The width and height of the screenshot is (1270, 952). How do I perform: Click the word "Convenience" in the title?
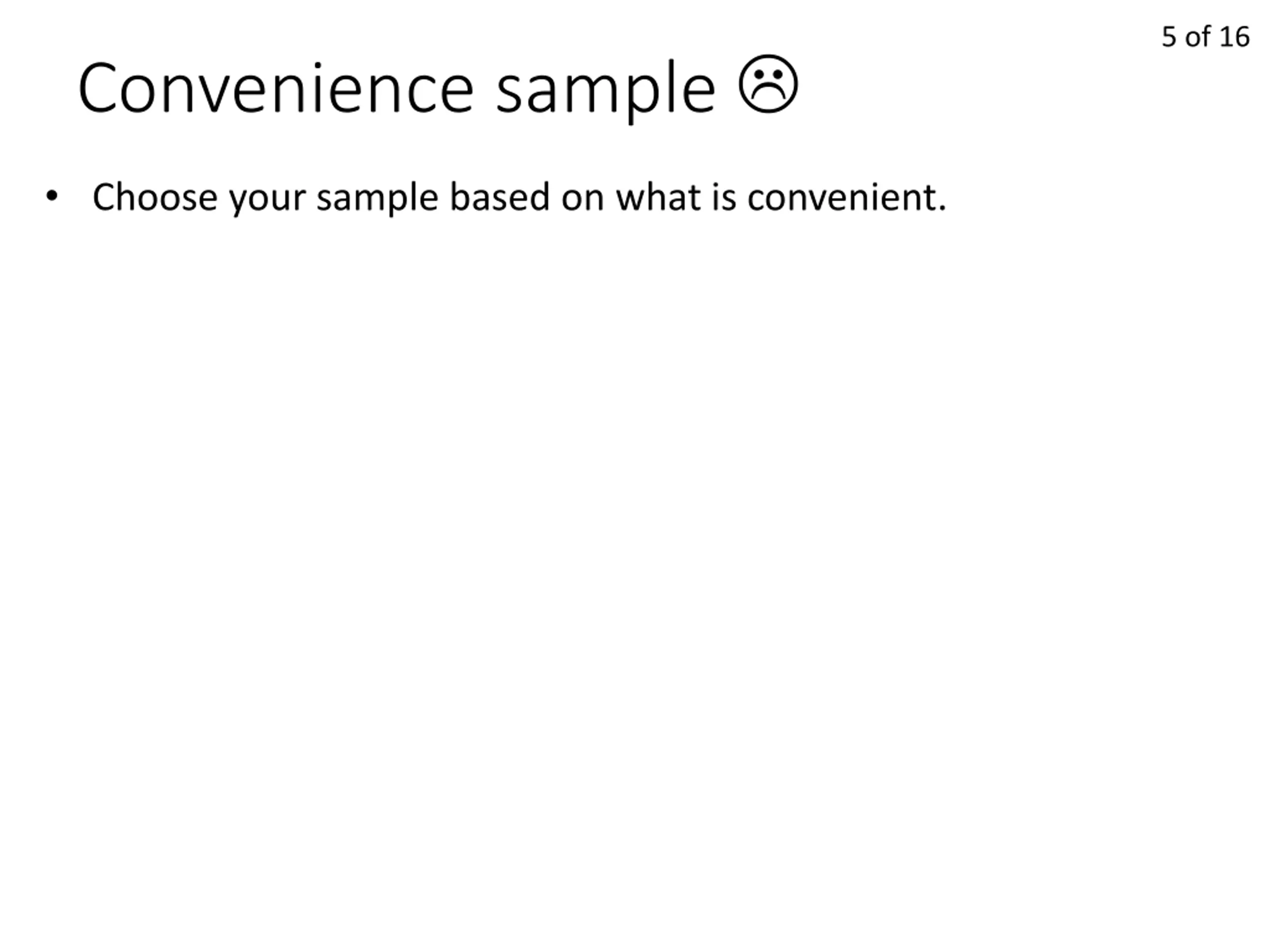click(276, 88)
